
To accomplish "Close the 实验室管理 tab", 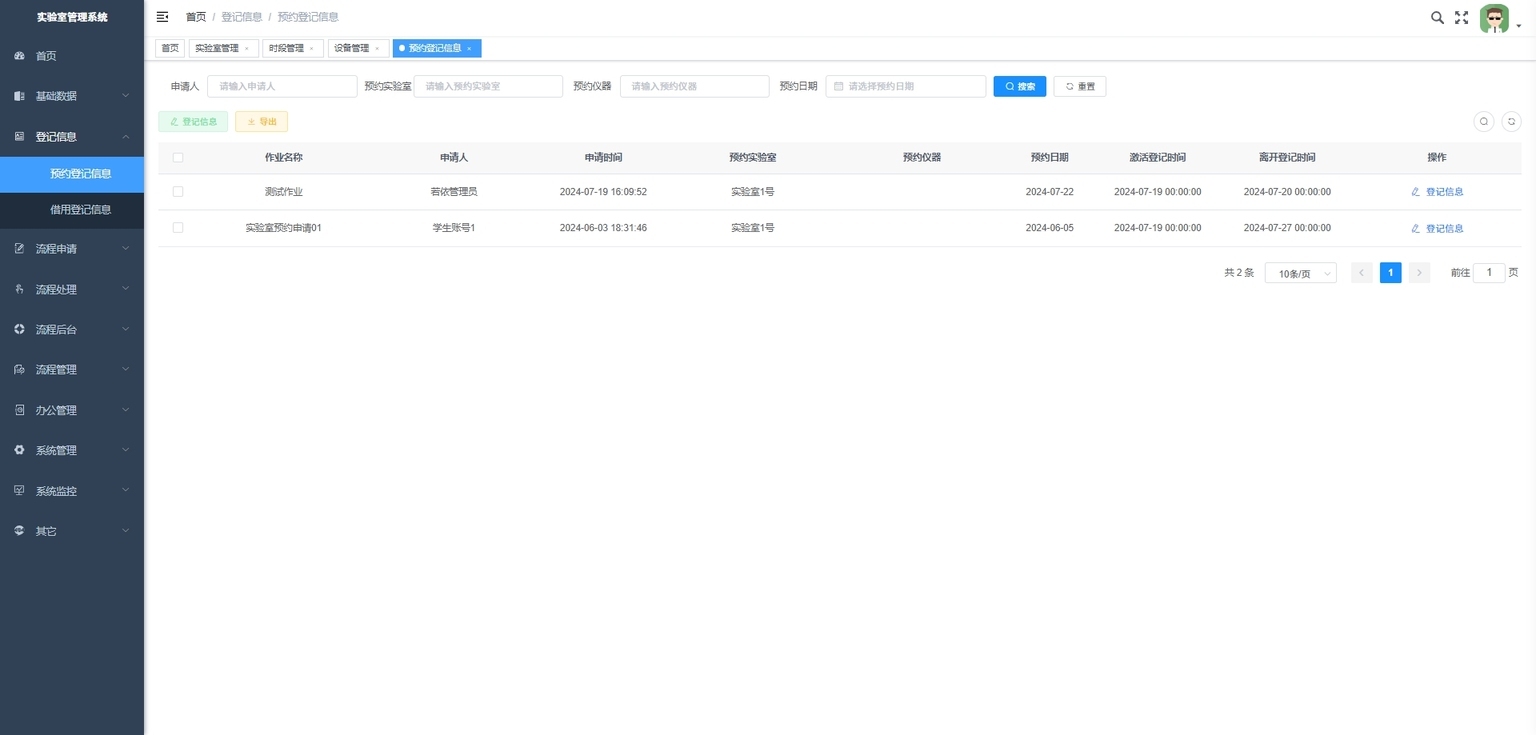I will point(247,48).
